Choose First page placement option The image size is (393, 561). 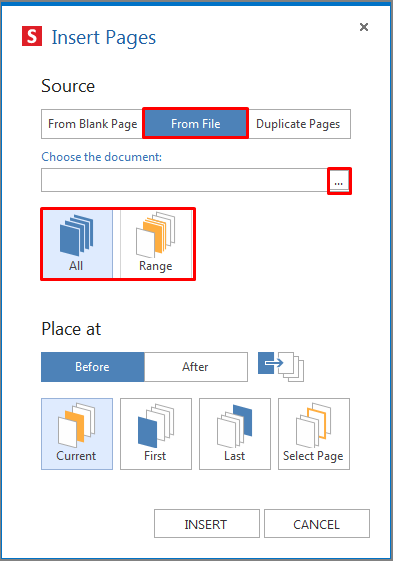pyautogui.click(x=156, y=434)
